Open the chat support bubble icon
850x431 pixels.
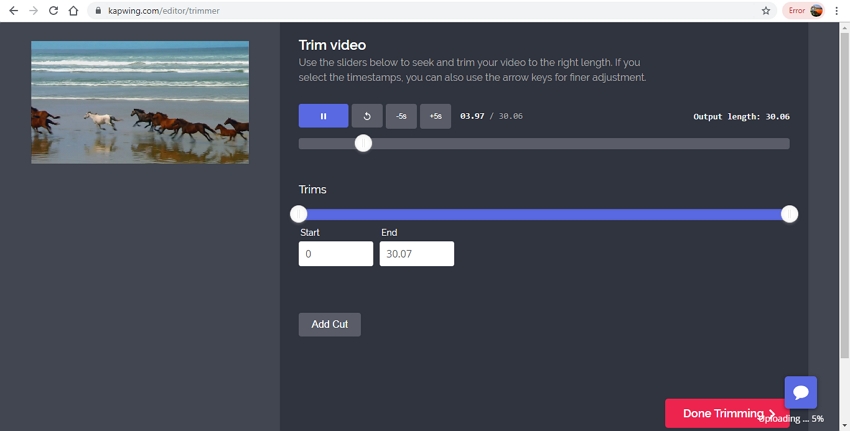(800, 392)
